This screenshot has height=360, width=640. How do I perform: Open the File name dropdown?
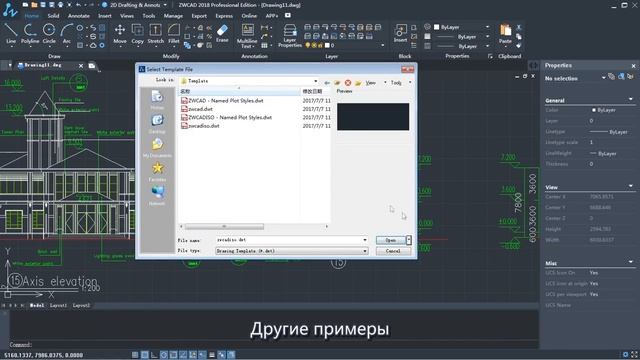[x=365, y=240]
